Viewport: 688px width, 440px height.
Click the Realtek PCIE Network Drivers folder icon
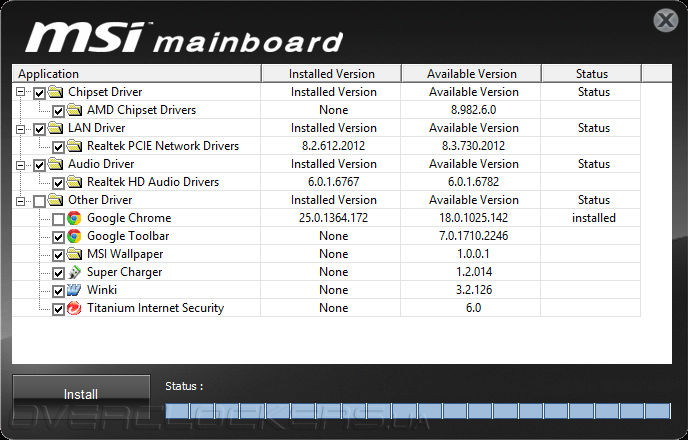point(74,146)
